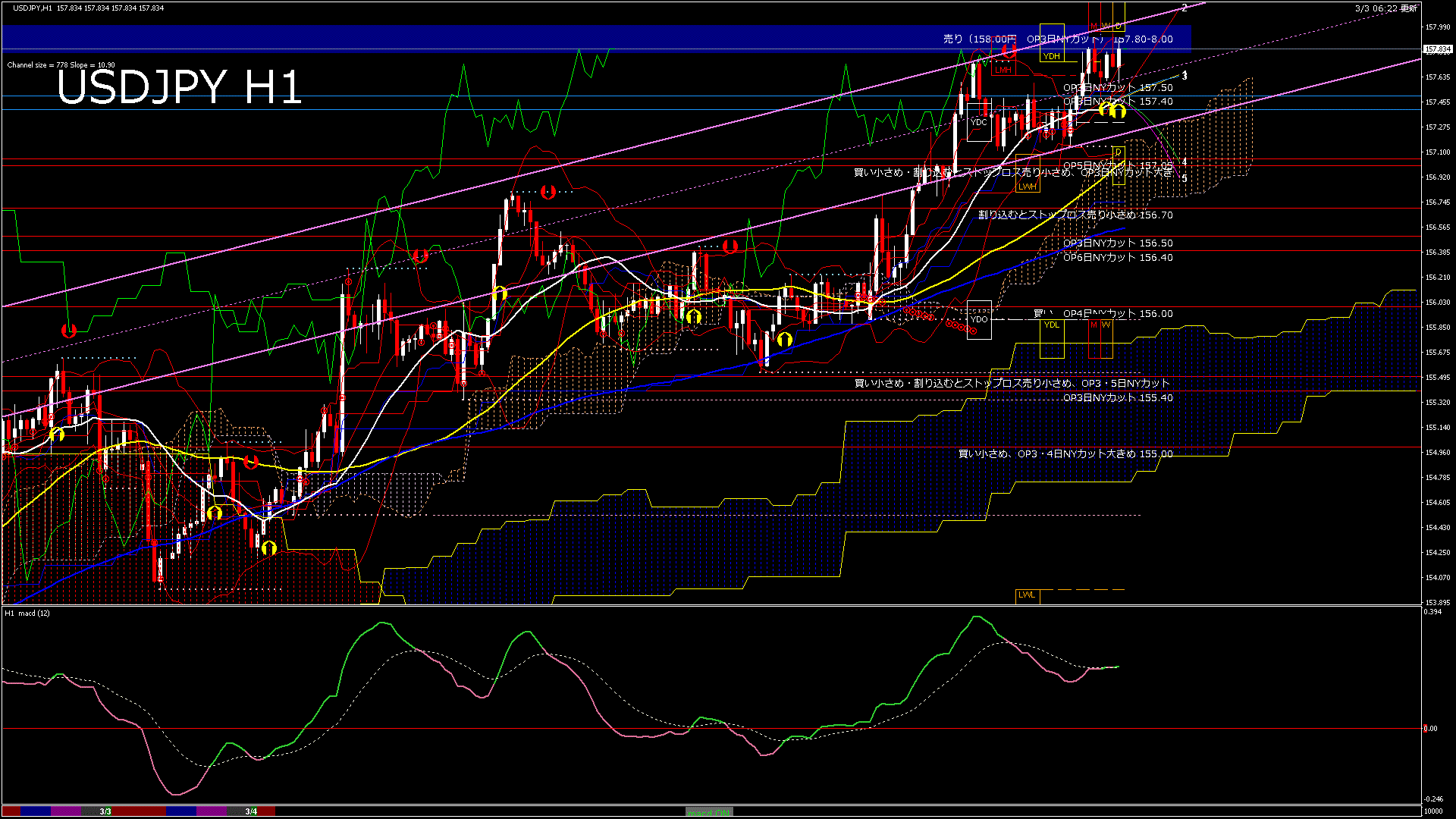Select the blue sell-zone rectangle band
The height and width of the screenshot is (819, 1456).
[455, 38]
